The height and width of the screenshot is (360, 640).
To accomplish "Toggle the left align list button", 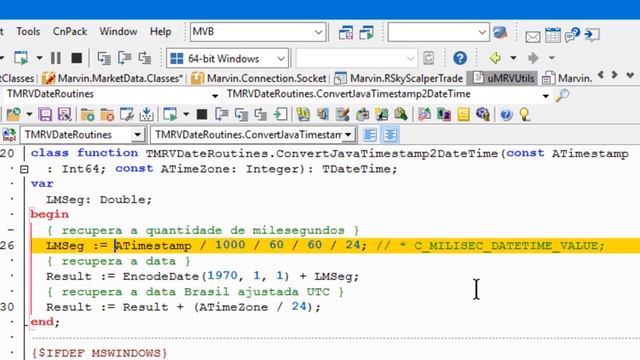I will pyautogui.click(x=370, y=135).
